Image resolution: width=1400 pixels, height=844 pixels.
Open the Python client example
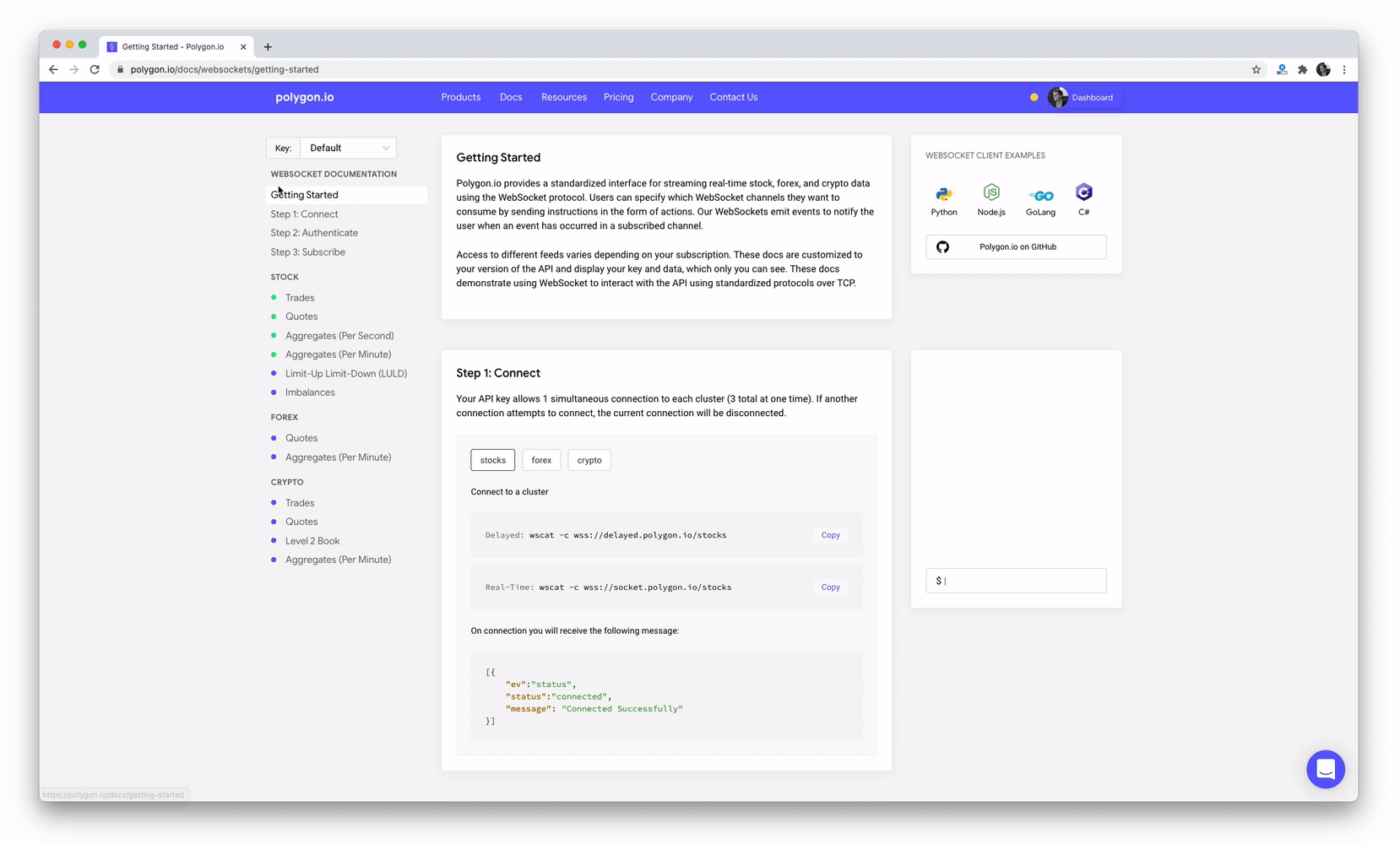click(943, 200)
